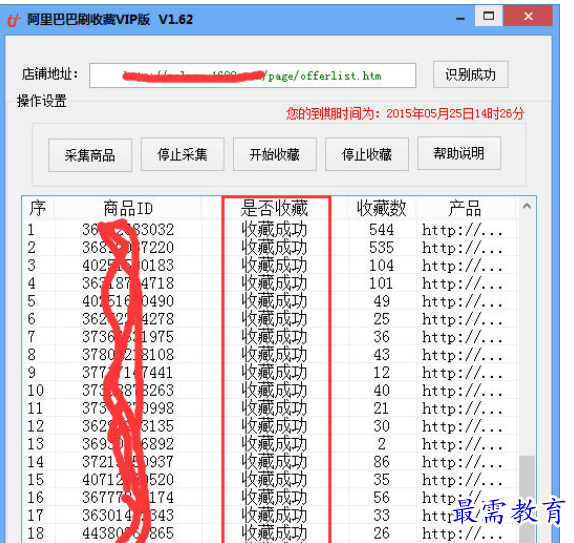This screenshot has width=574, height=543.
Task: Click the 收藏数 value 101
Action: 381,283
